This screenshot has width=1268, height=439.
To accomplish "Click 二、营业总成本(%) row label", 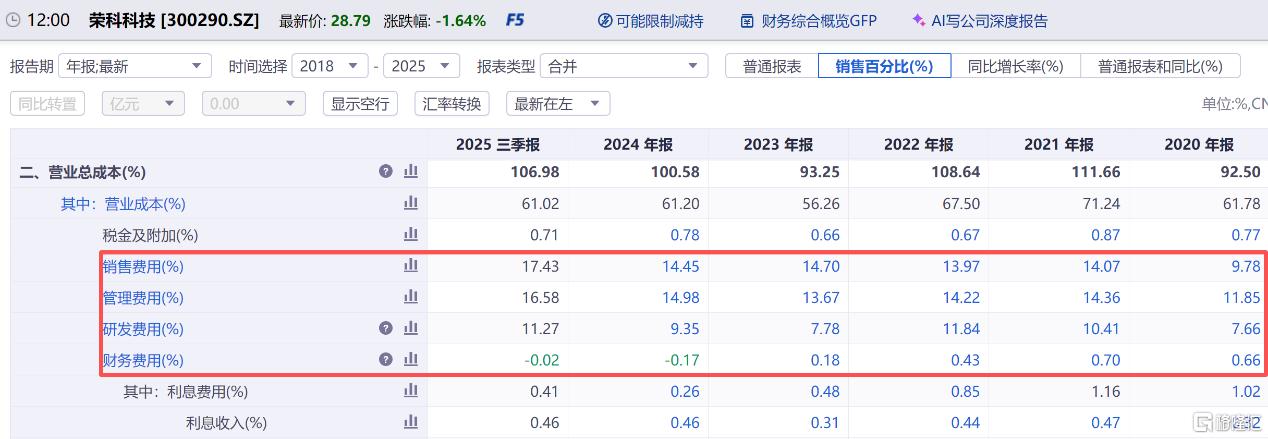I will tap(83, 172).
